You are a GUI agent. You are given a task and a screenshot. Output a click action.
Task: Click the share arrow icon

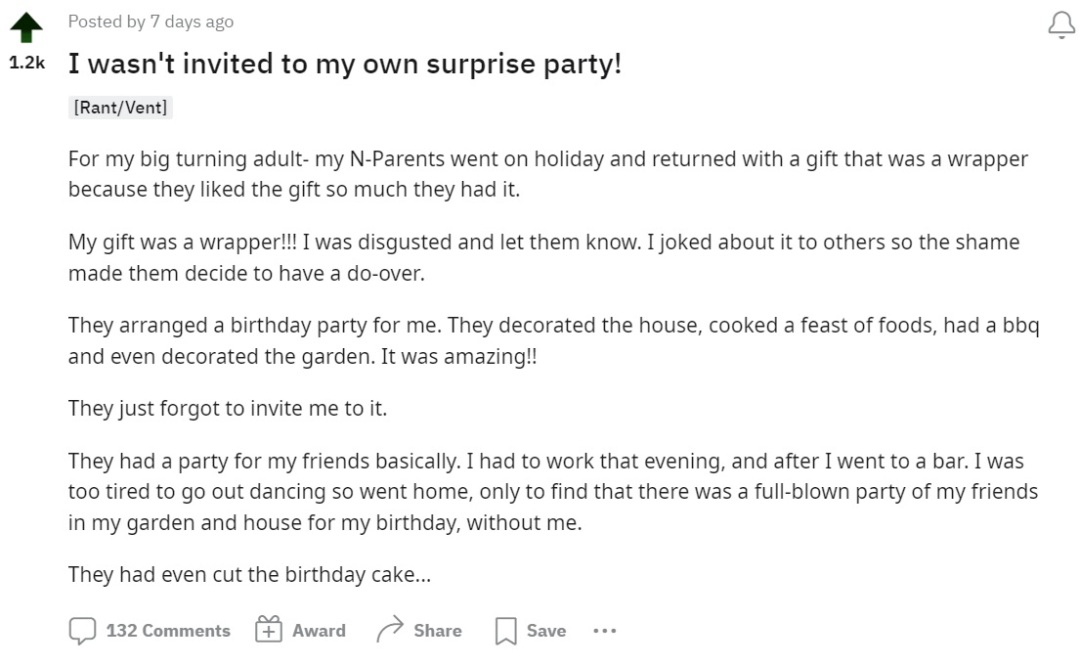[x=389, y=630]
